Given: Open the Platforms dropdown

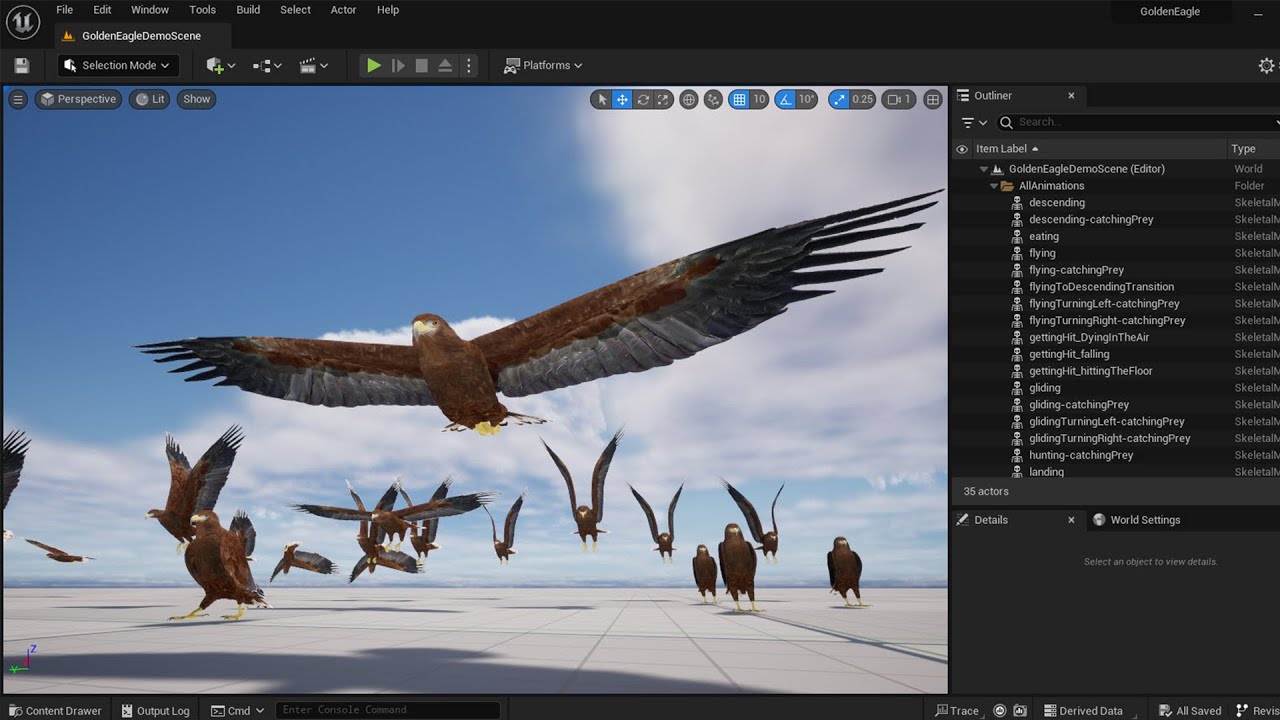Looking at the screenshot, I should [543, 66].
